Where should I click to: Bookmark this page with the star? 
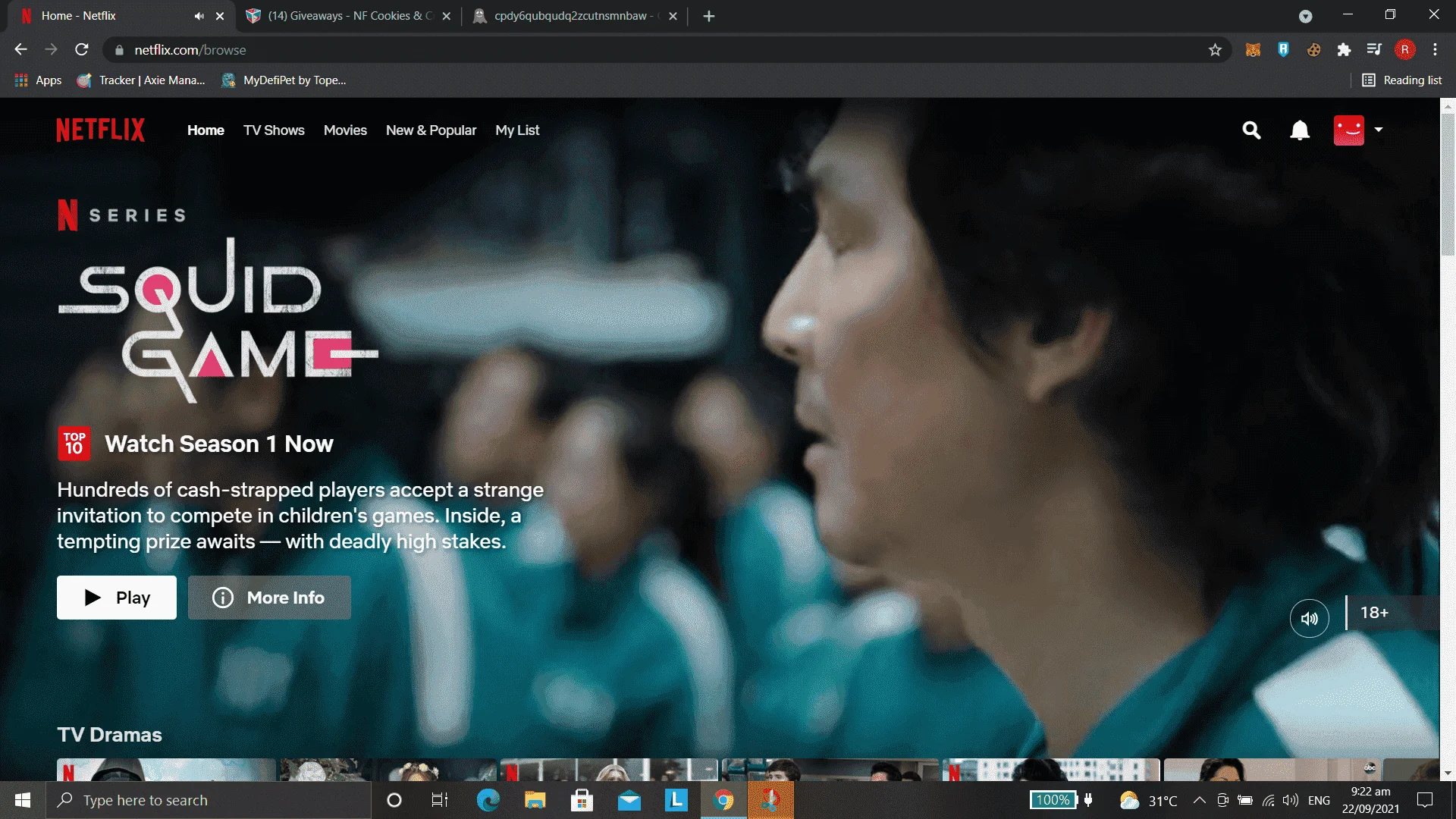pos(1215,50)
